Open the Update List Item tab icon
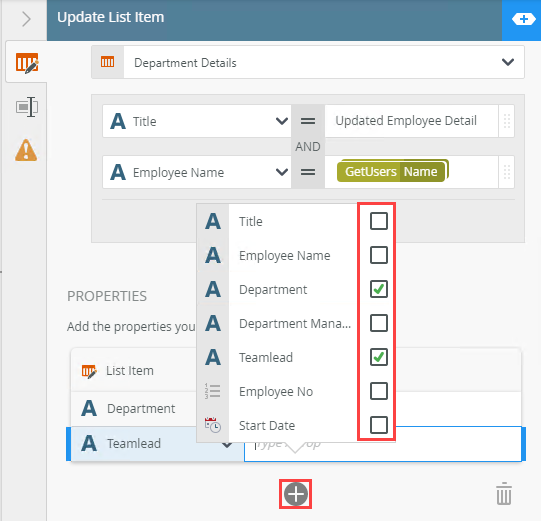541x521 pixels. coord(27,62)
